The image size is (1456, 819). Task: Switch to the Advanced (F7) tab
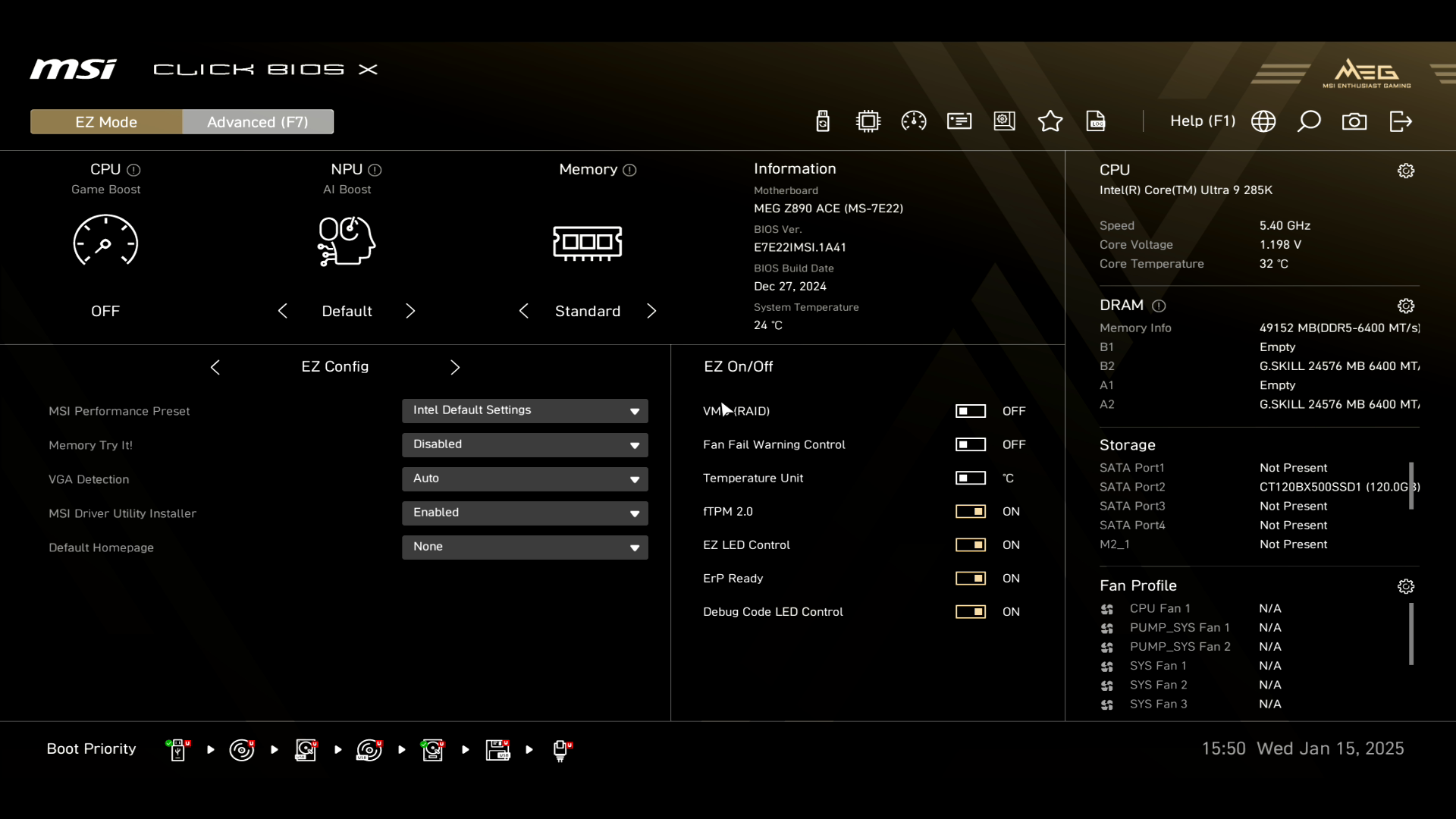(x=258, y=122)
